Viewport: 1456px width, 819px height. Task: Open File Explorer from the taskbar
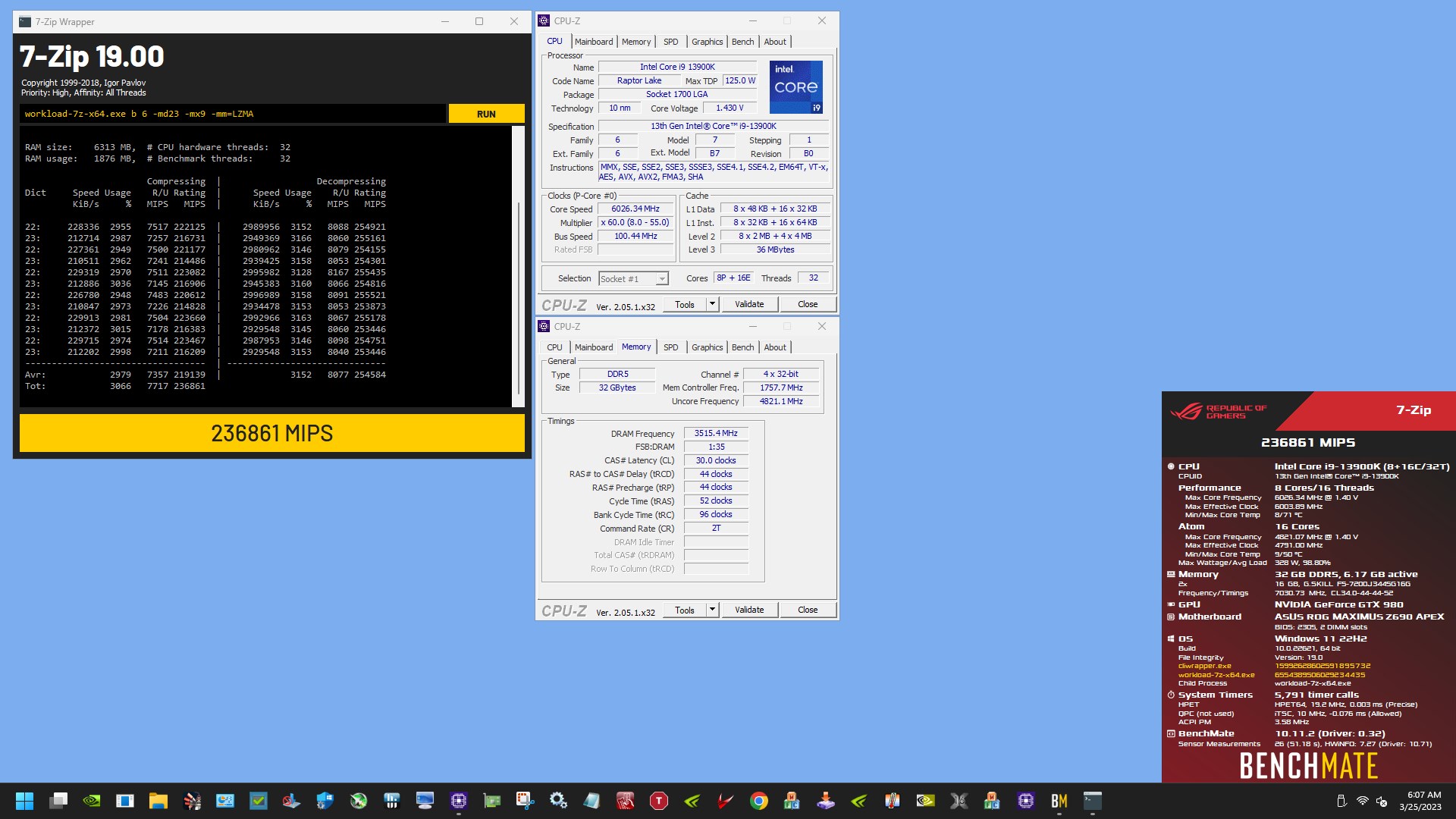[x=158, y=801]
